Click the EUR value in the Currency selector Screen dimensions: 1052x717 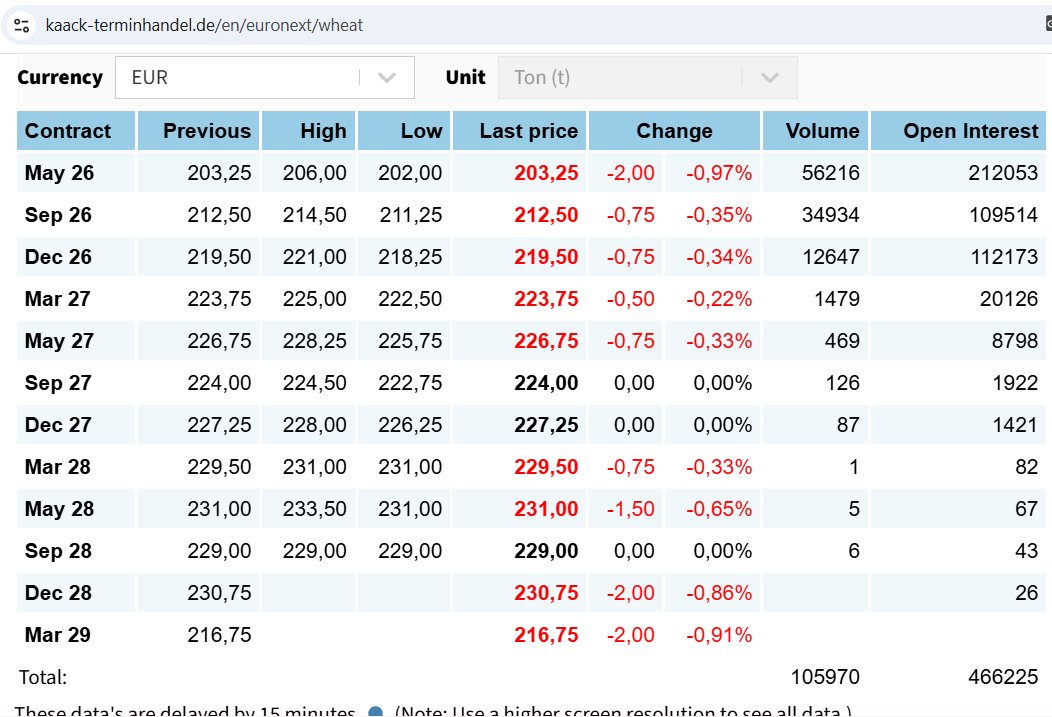[x=150, y=78]
